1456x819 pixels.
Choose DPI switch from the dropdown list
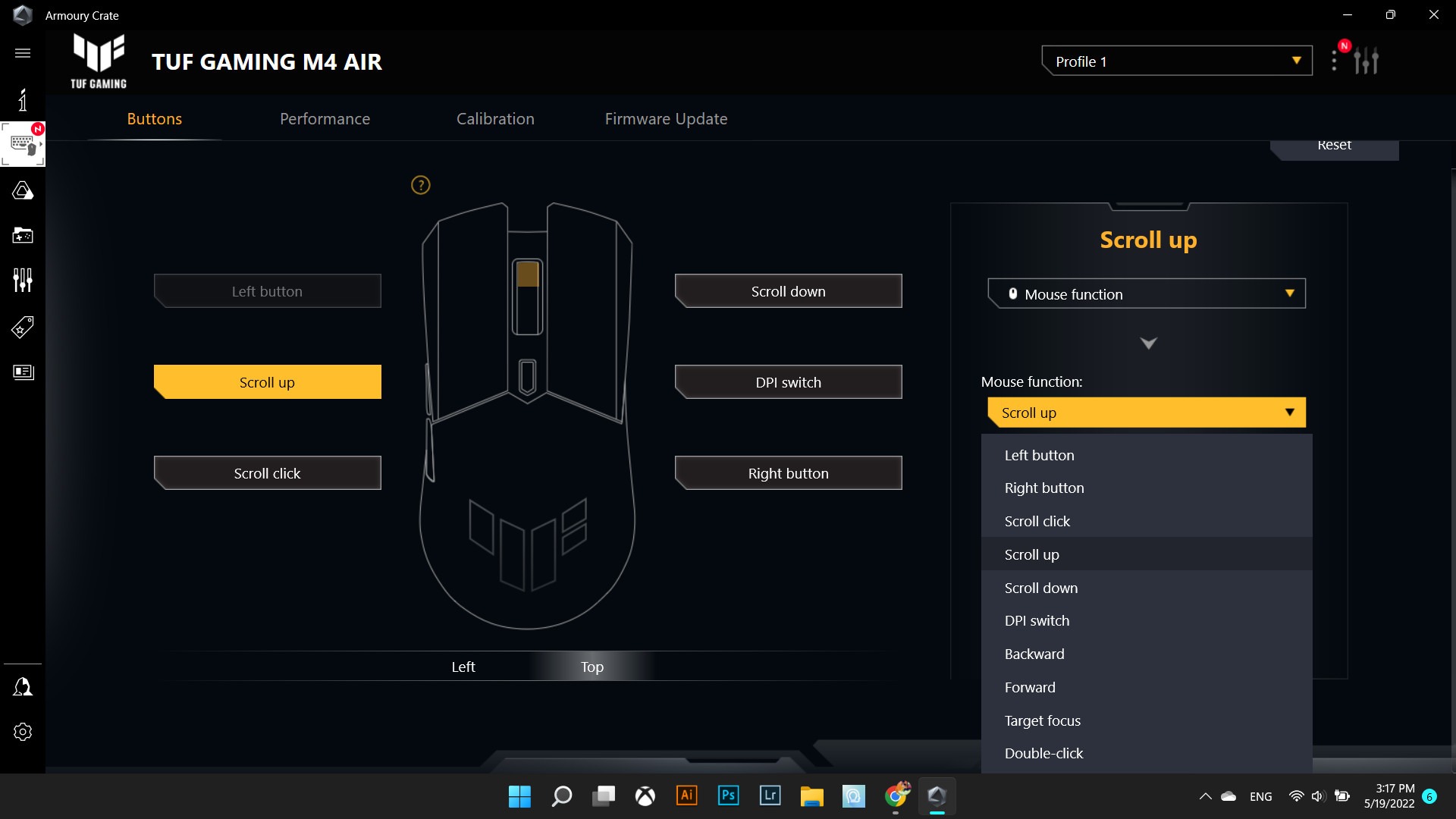coord(1147,621)
